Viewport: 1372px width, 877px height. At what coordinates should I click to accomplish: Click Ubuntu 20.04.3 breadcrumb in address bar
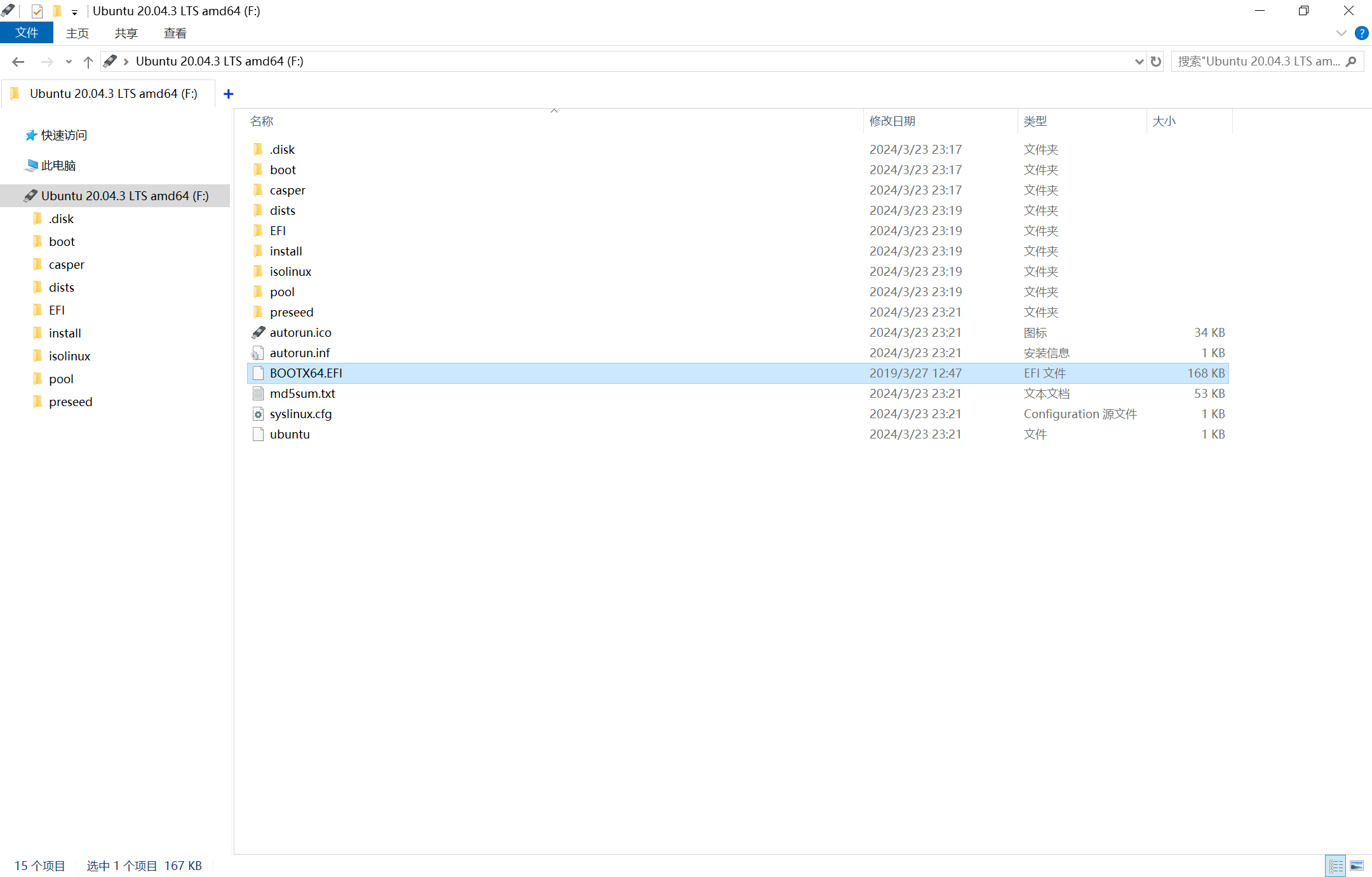click(x=220, y=61)
